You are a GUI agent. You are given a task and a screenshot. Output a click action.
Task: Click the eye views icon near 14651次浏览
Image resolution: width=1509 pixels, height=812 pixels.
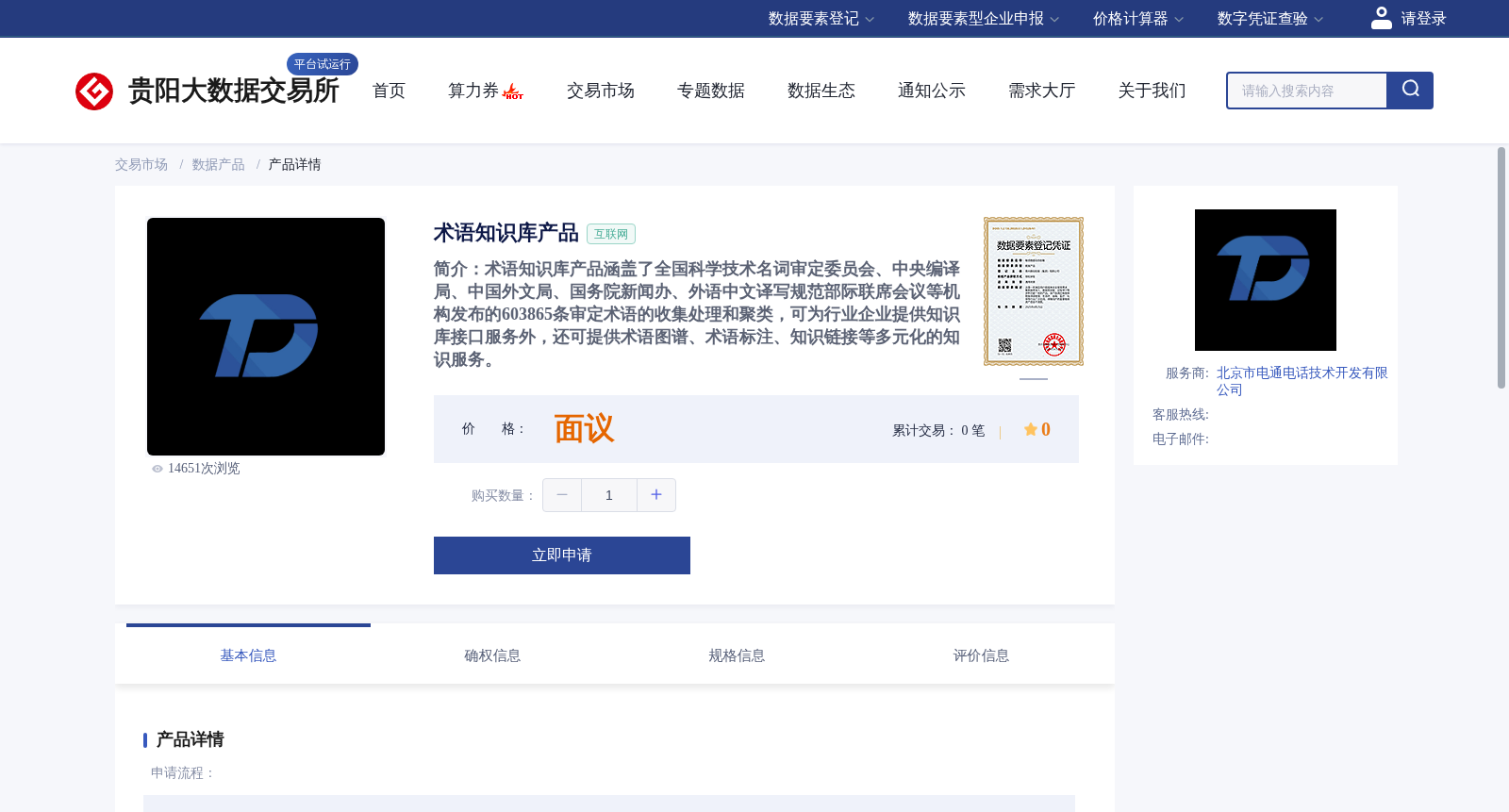(158, 469)
